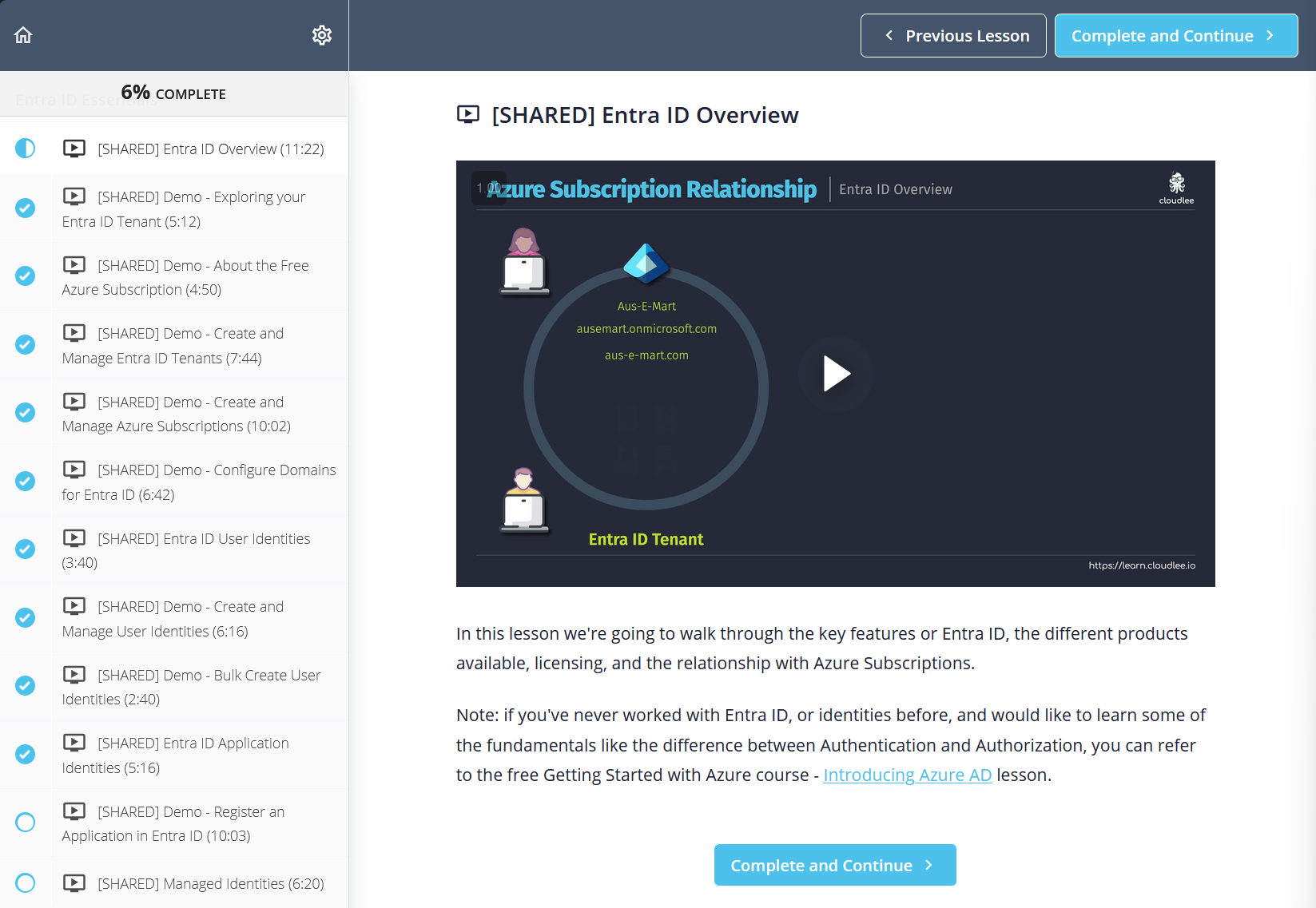Open lesson Demo - Exploring your Entra ID Tenant
The height and width of the screenshot is (908, 1316).
click(x=174, y=208)
